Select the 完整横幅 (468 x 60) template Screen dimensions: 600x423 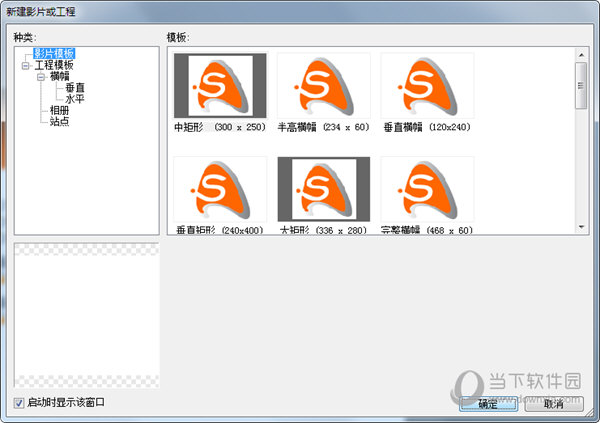click(x=427, y=189)
